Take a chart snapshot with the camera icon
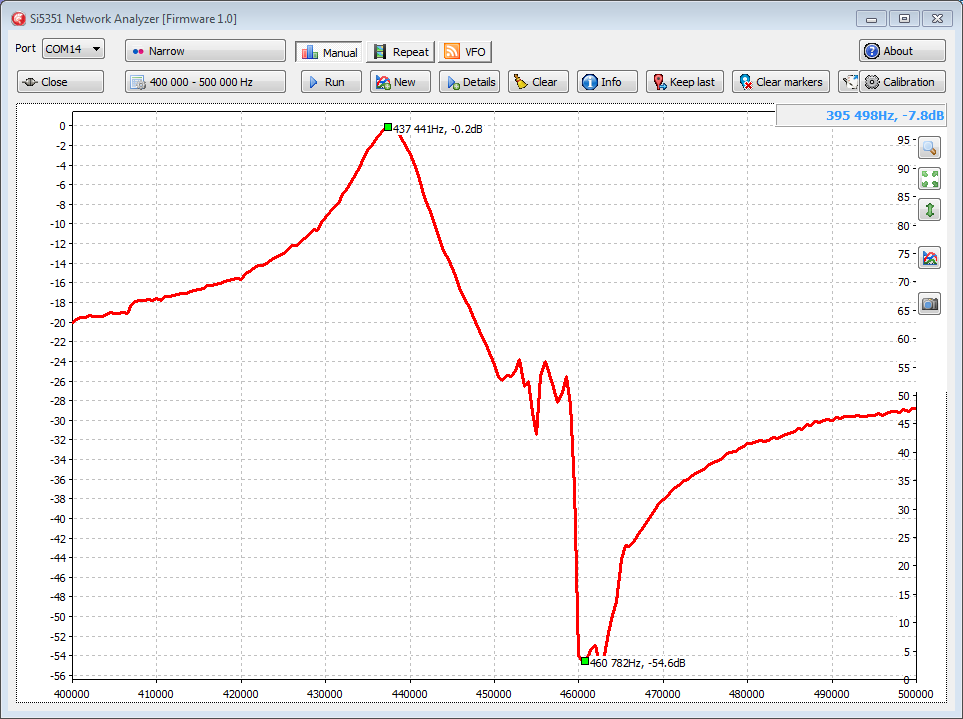Viewport: 963px width, 719px height. coord(930,304)
